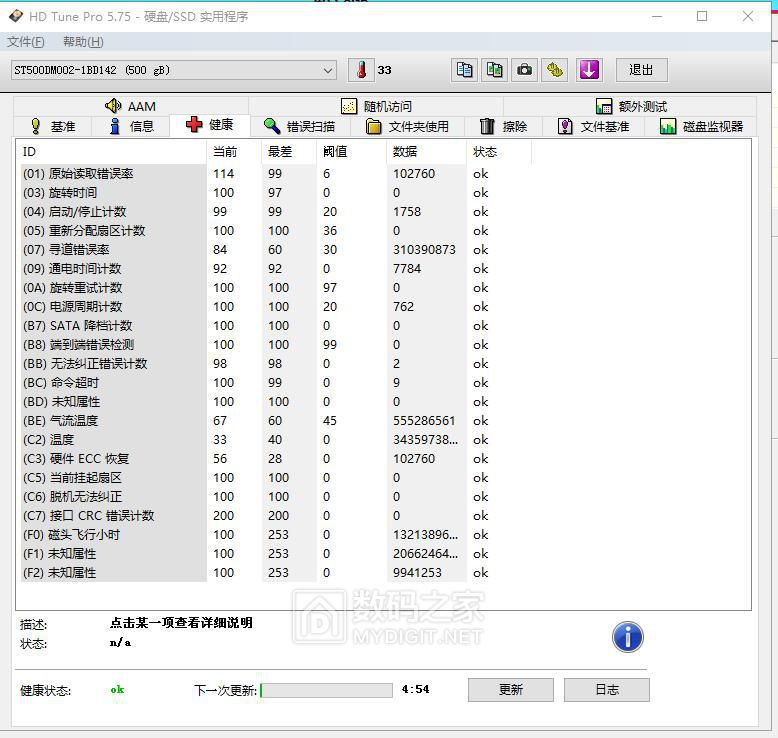Click the 更新 button

(511, 690)
